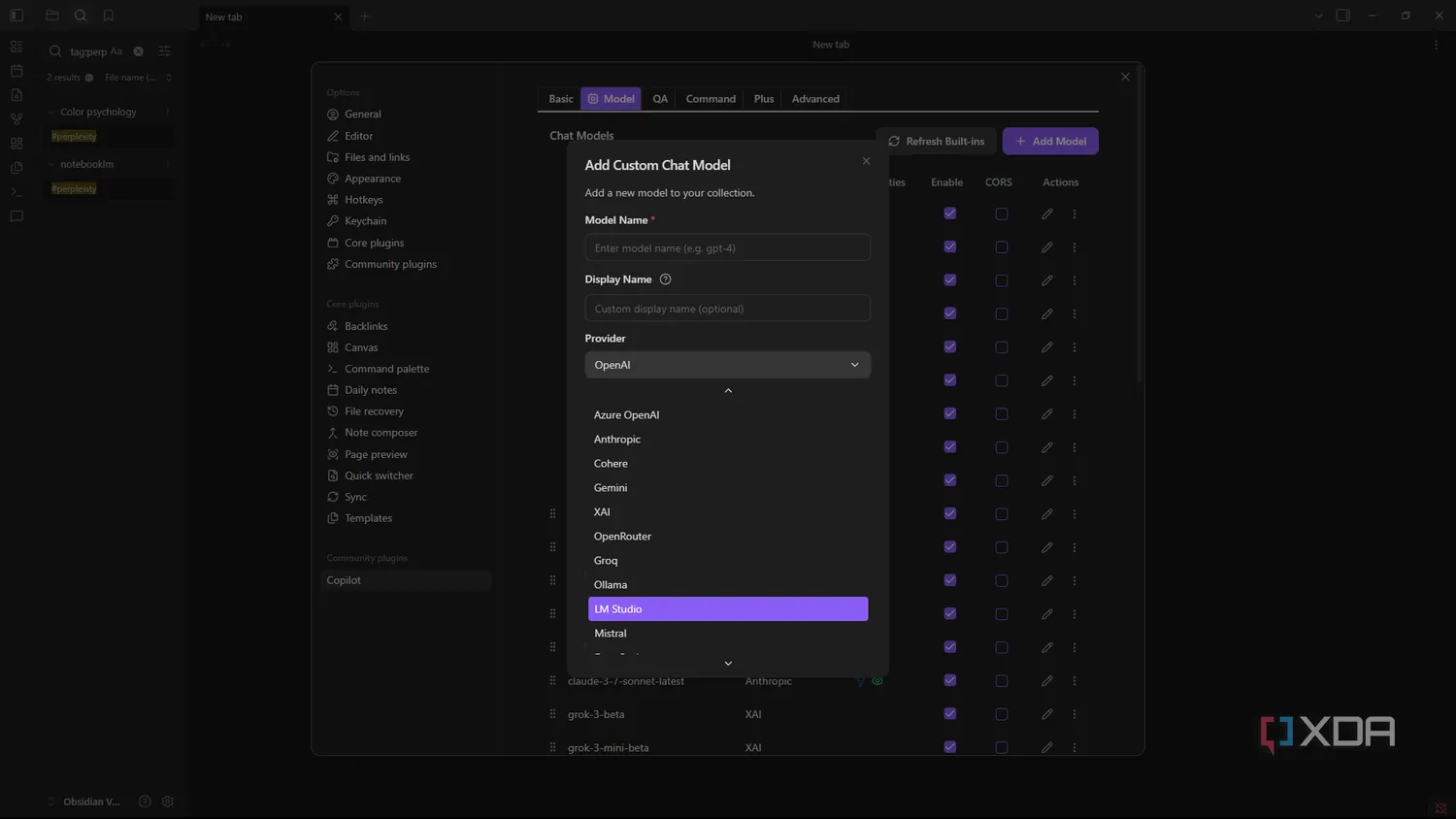Toggle the left sidebar icon

pyautogui.click(x=17, y=16)
